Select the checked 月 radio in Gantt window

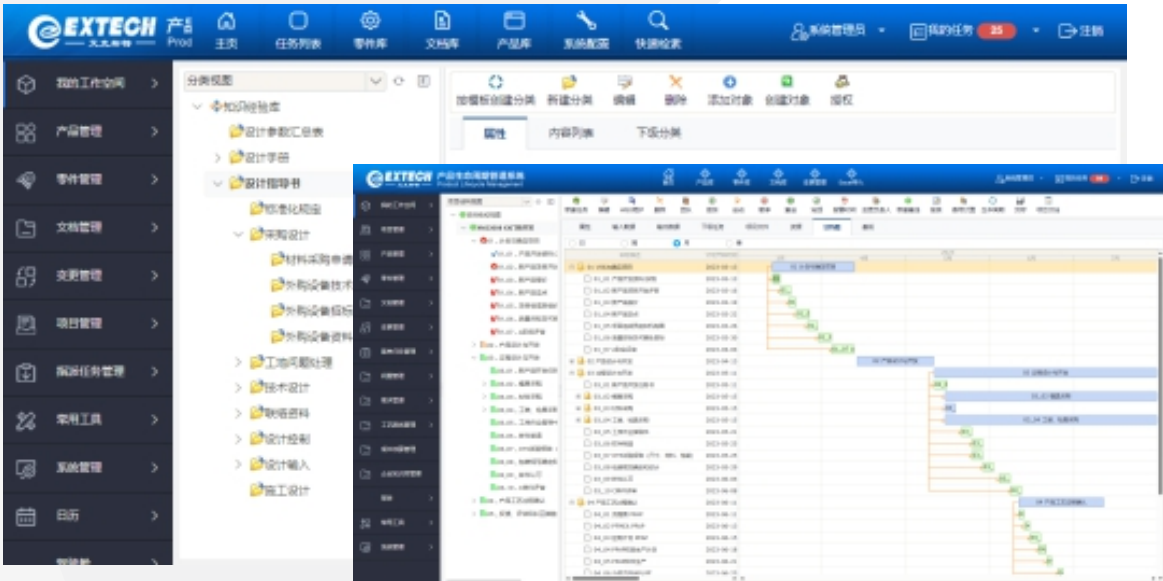coord(676,243)
